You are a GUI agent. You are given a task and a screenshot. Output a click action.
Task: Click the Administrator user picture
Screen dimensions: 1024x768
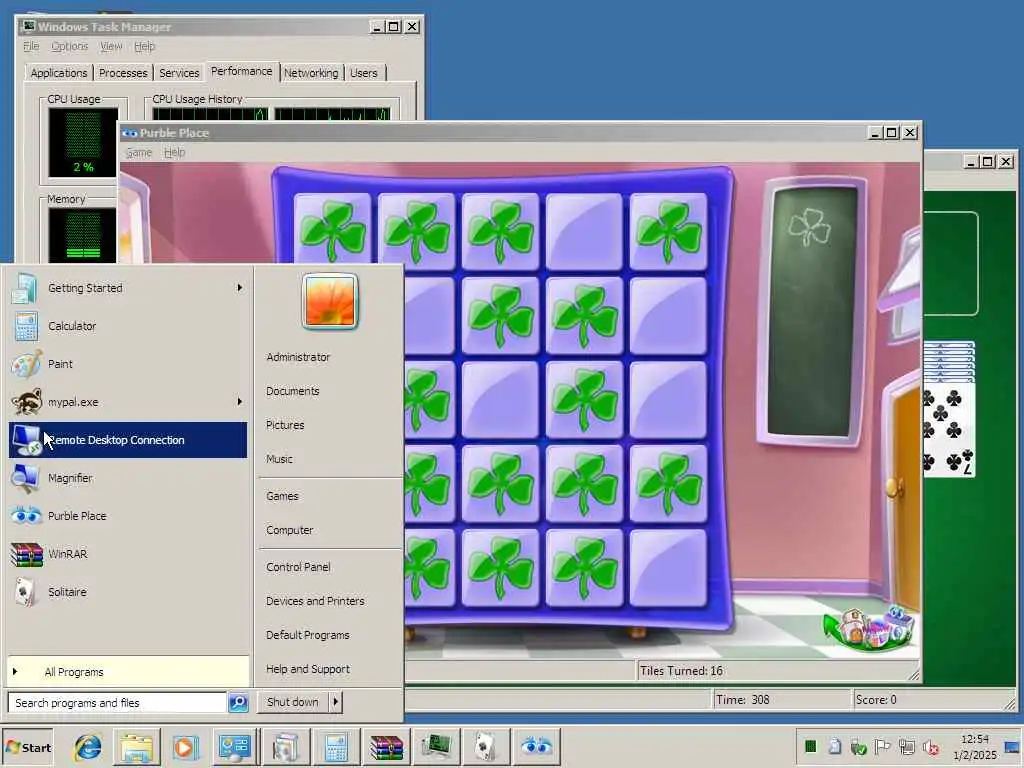330,301
